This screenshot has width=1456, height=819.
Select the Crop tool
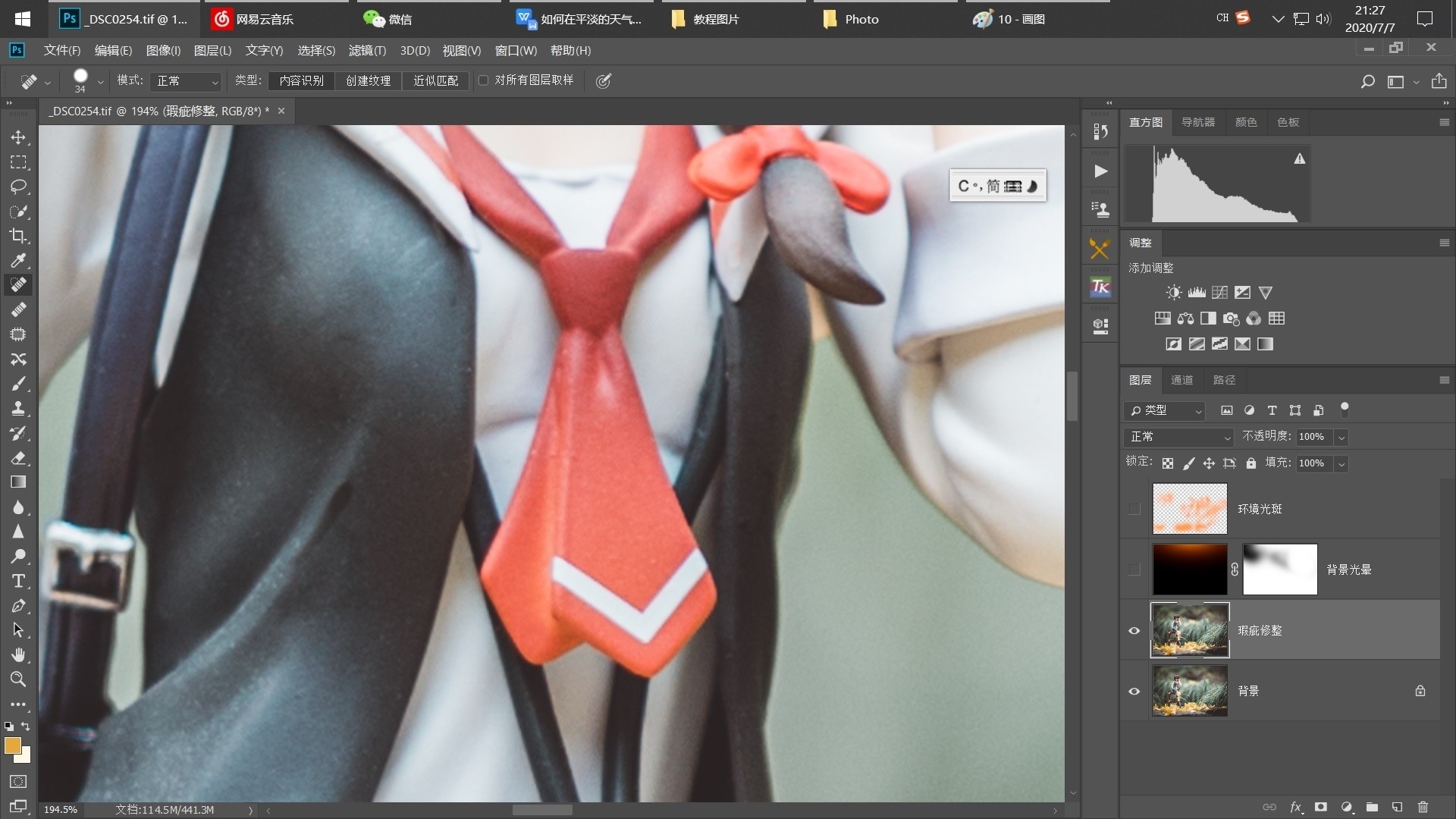tap(18, 236)
